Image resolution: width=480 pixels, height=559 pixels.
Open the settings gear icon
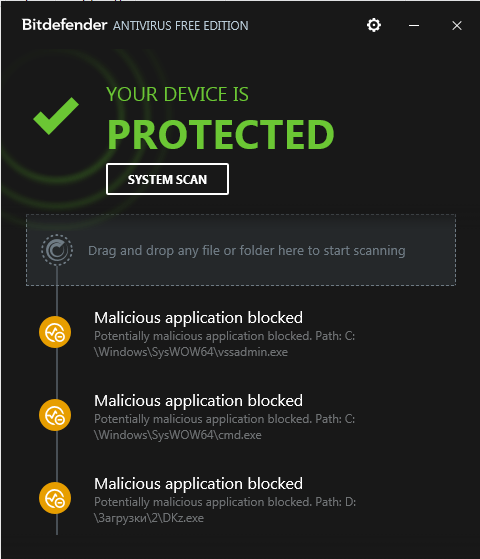pyautogui.click(x=374, y=25)
